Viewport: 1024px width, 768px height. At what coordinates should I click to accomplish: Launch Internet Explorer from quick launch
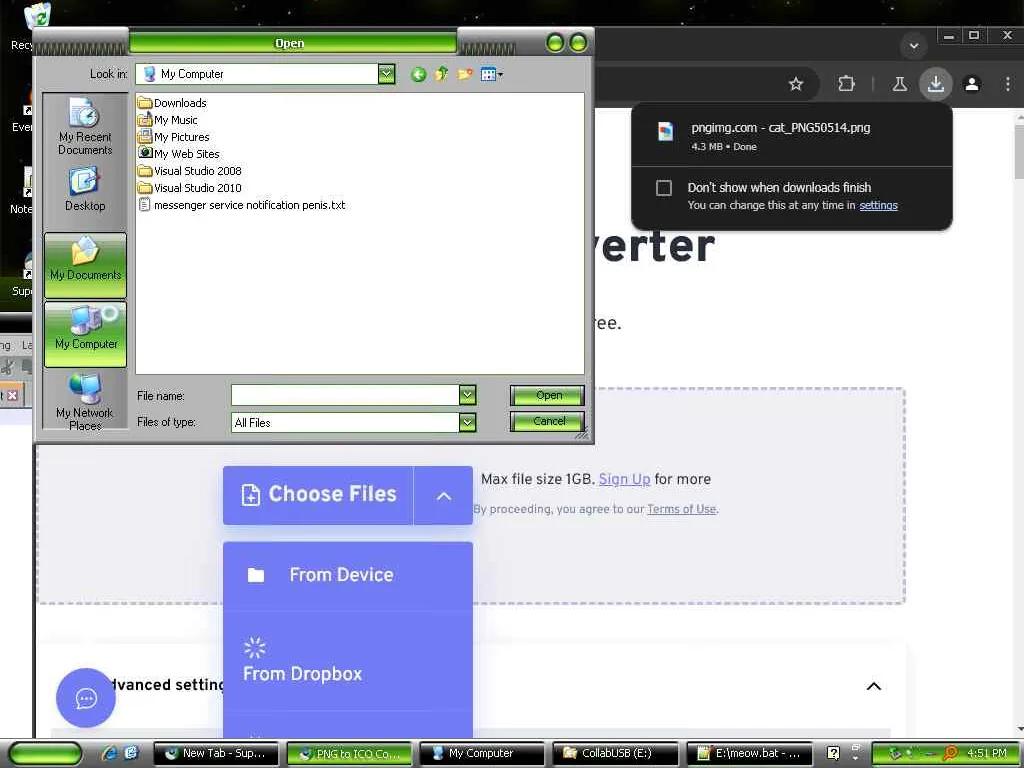tap(109, 753)
